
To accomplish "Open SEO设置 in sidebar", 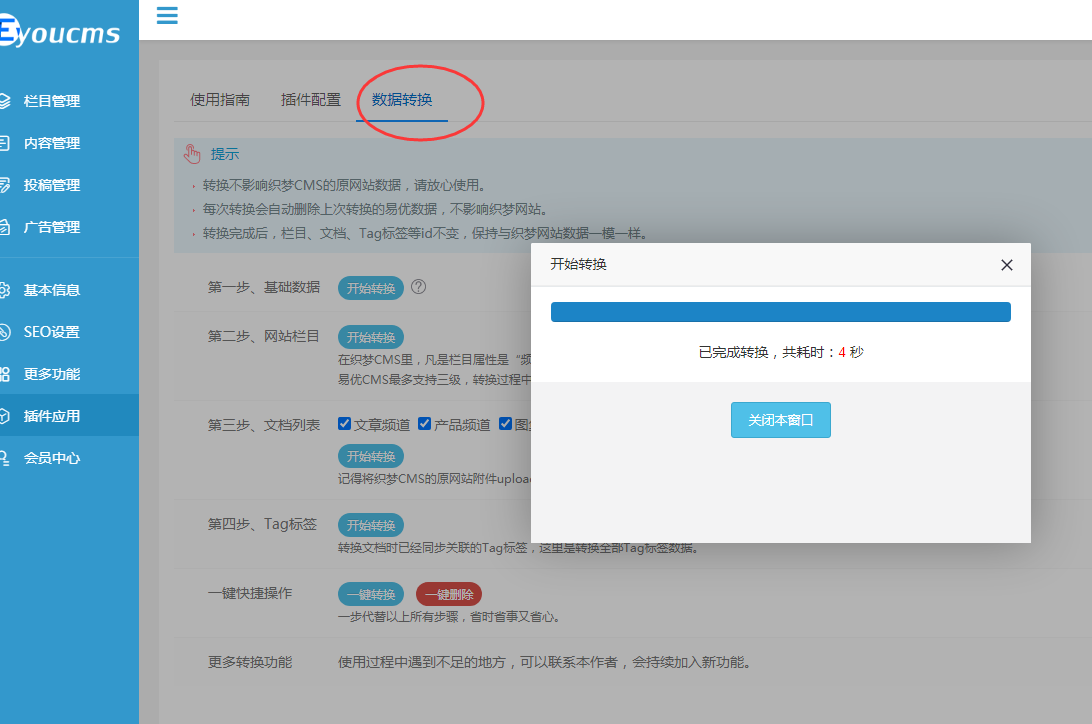I will click(x=52, y=332).
